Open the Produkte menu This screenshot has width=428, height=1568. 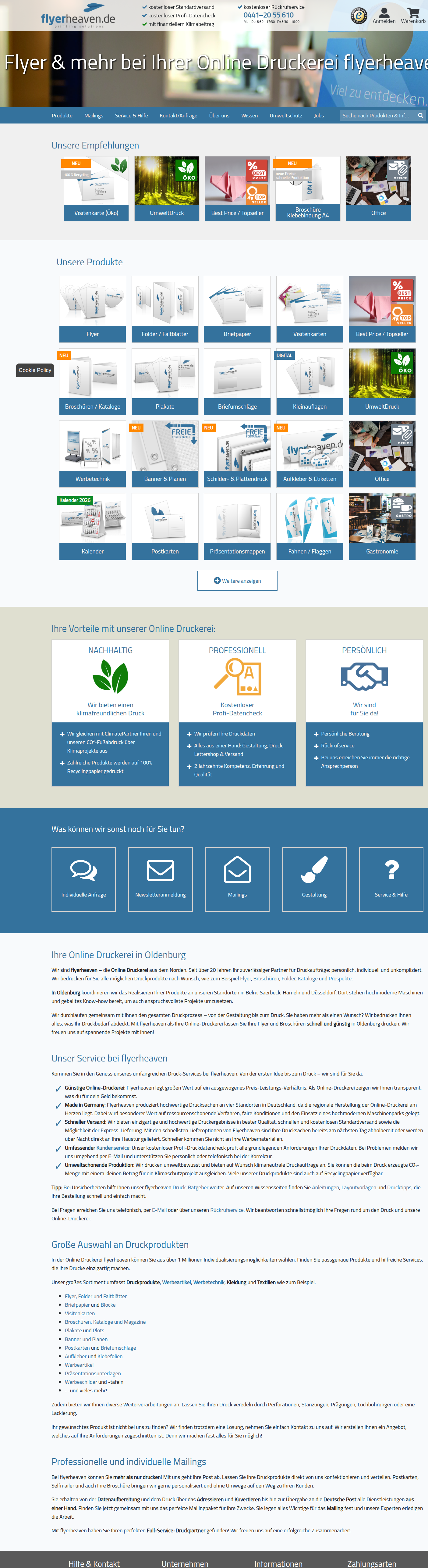pos(62,116)
